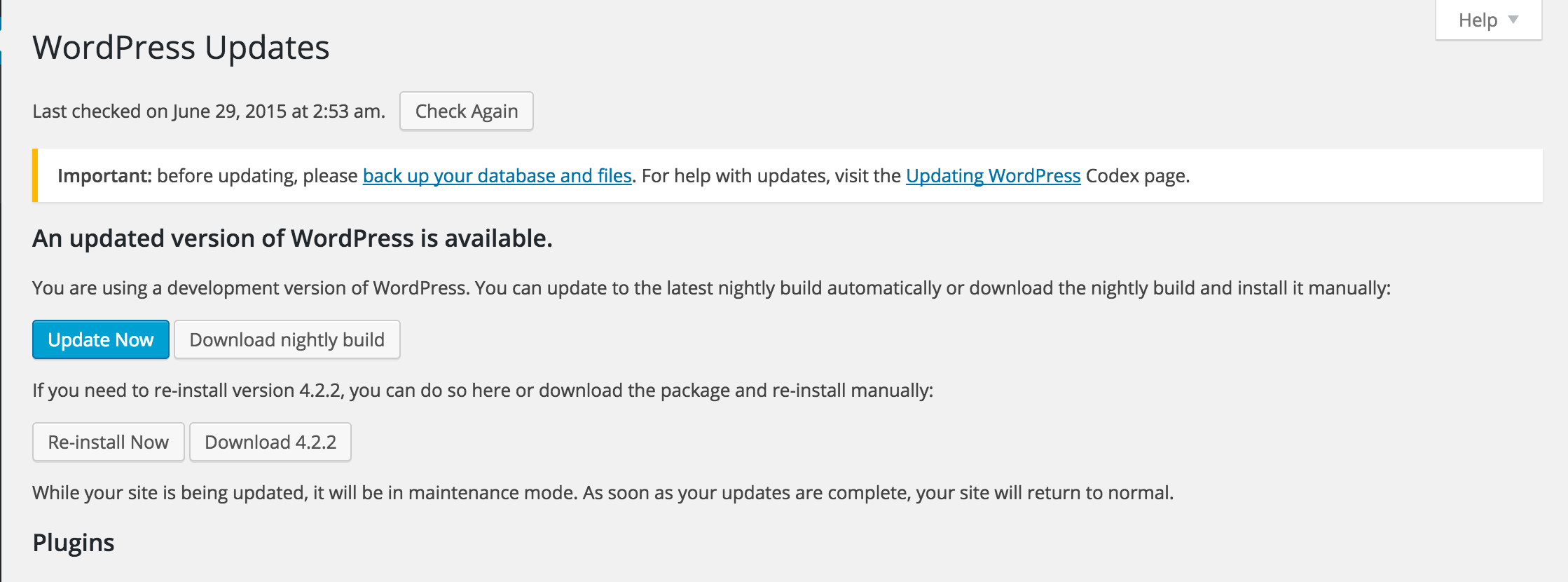Click the updated version available heading
This screenshot has height=582, width=1568.
coord(292,238)
